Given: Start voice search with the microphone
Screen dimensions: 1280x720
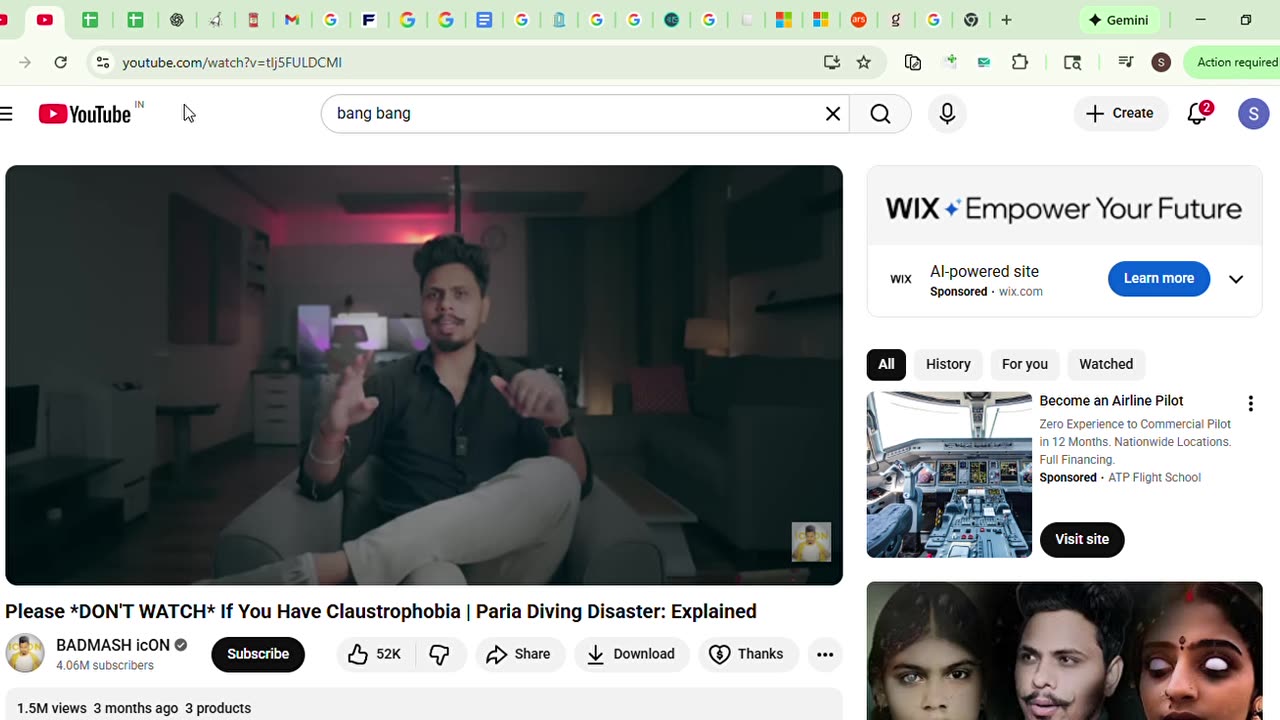Looking at the screenshot, I should click(x=947, y=114).
